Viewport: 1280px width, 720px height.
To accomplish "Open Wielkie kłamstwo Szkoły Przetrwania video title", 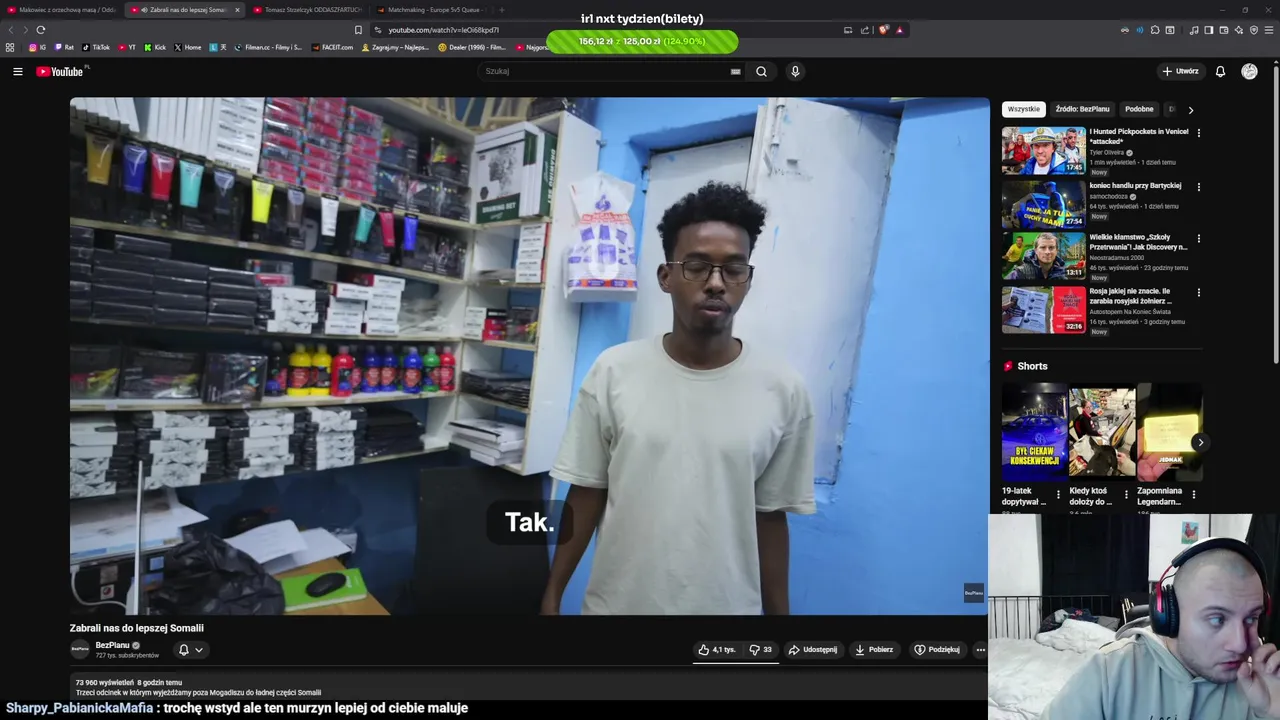I will pyautogui.click(x=1138, y=242).
